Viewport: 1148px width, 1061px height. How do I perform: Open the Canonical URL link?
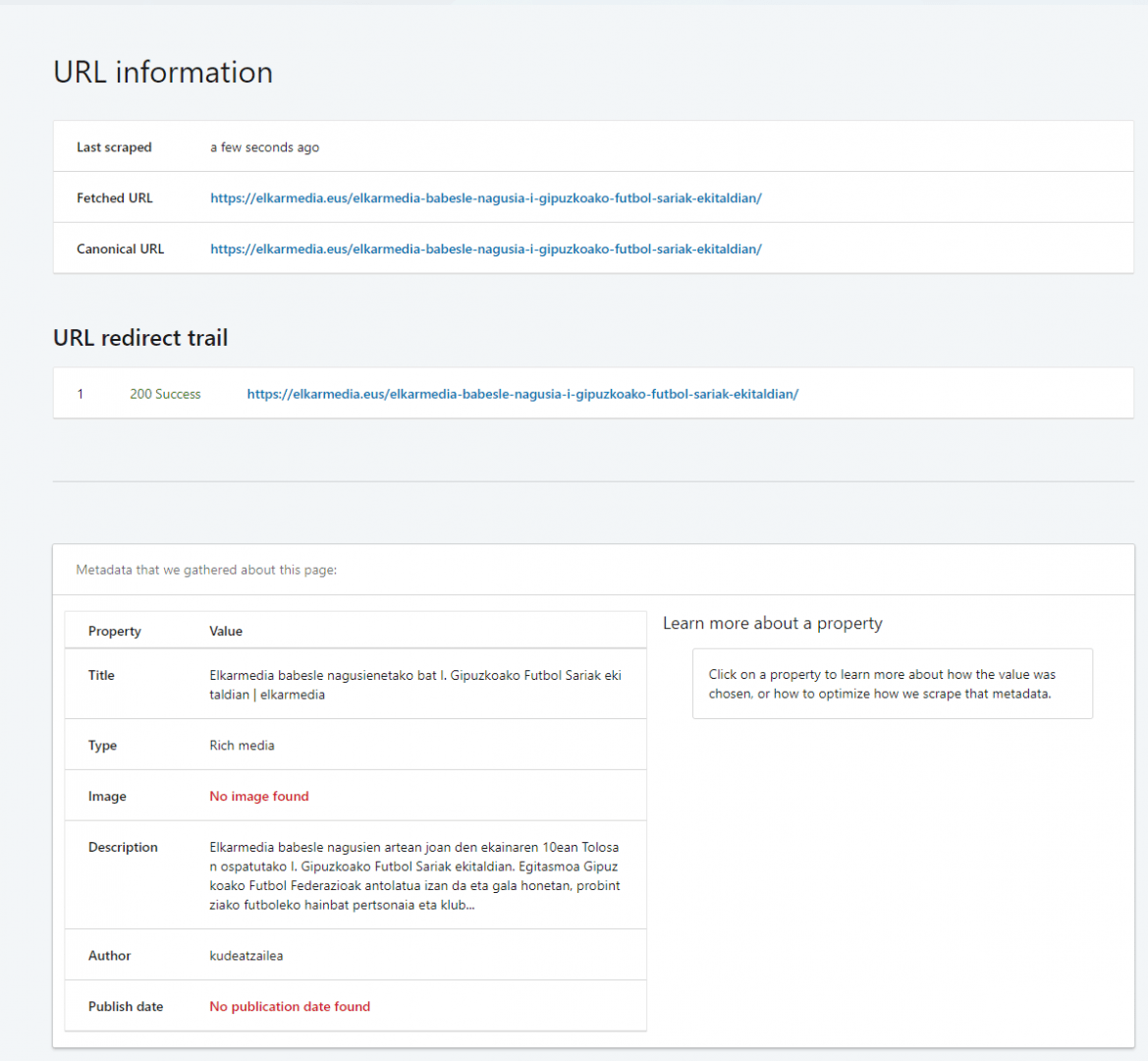pos(485,249)
